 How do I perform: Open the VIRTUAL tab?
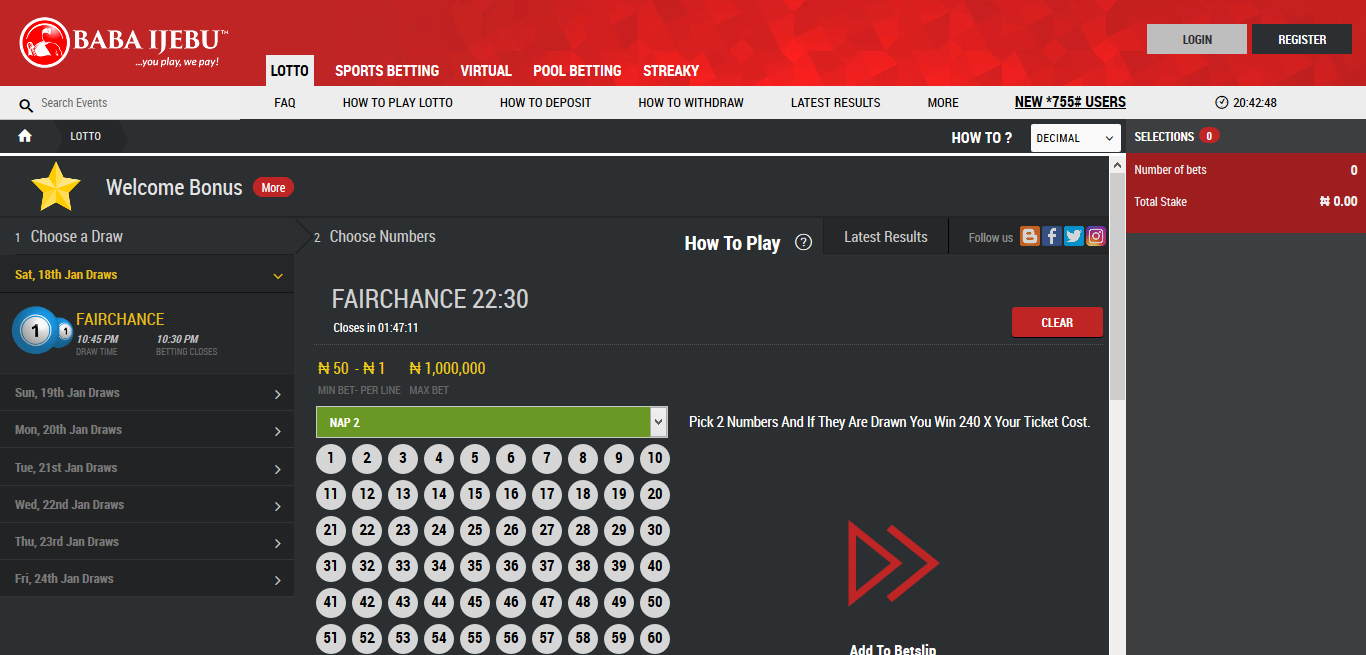coord(486,71)
